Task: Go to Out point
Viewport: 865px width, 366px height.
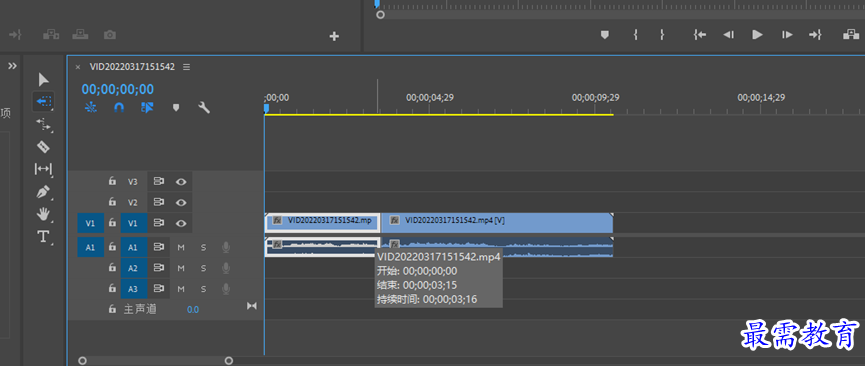Action: (x=815, y=35)
